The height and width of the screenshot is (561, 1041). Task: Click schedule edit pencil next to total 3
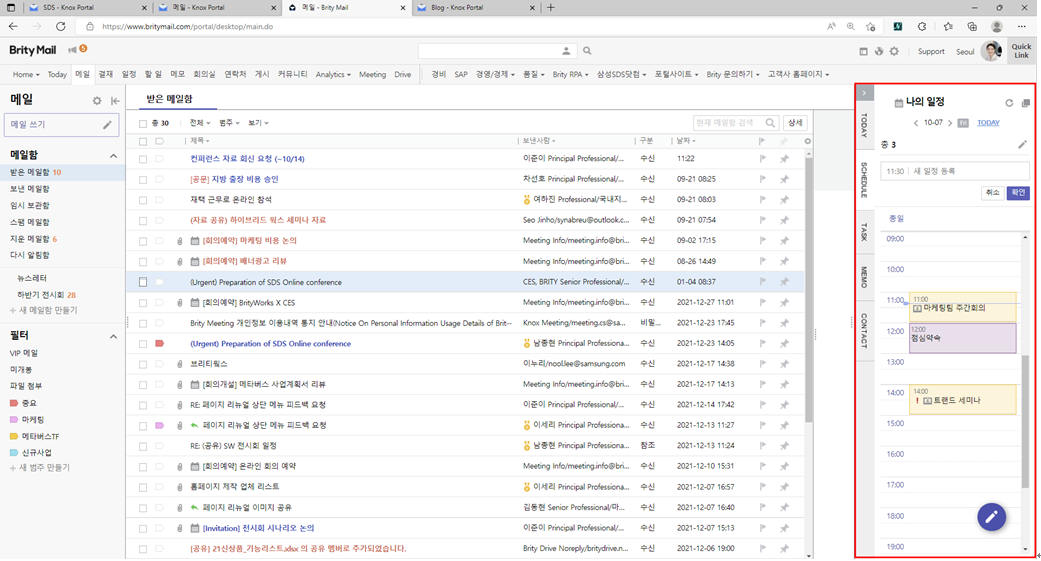coord(1022,144)
